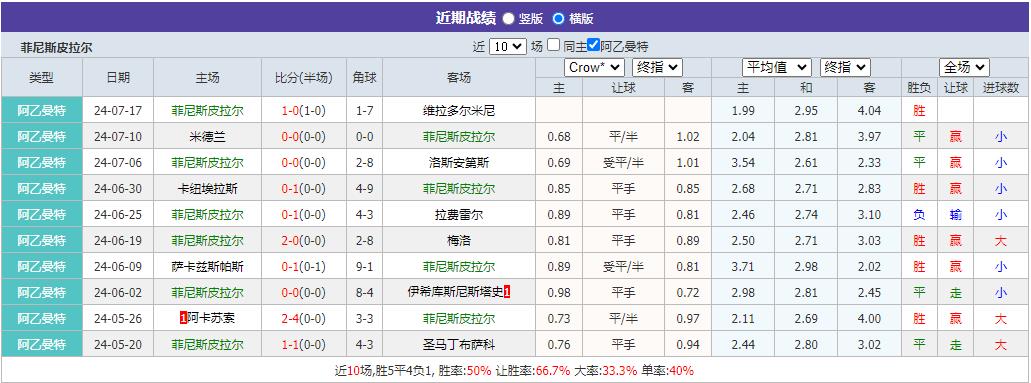Click the 角球 column header
This screenshot has height=383, width=1031.
364,78
